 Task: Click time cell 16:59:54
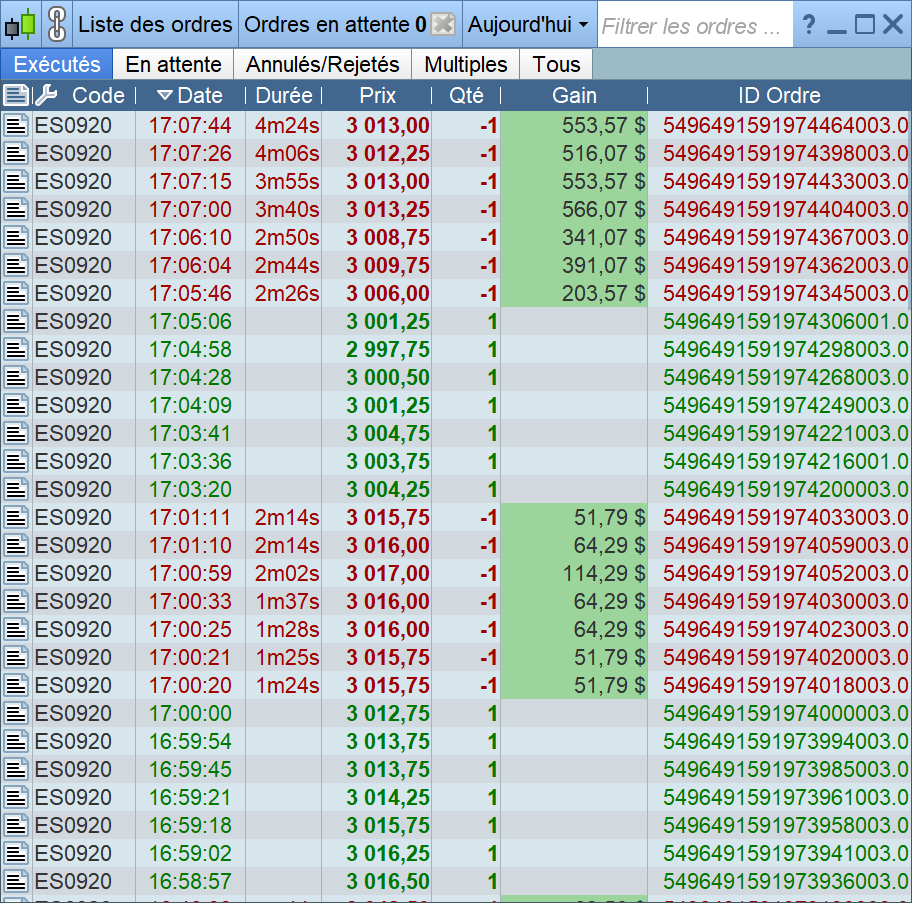click(x=190, y=741)
